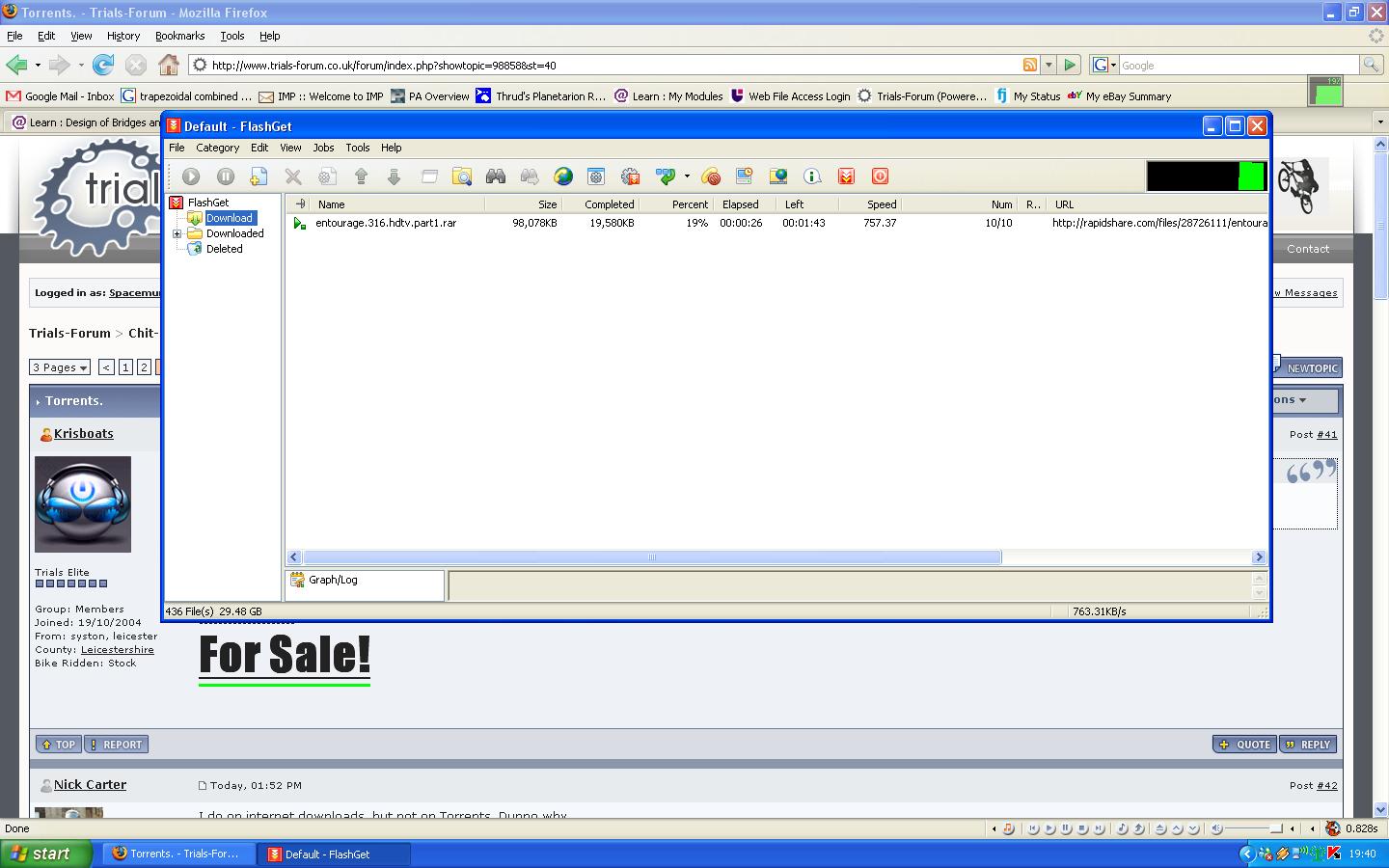
Task: Open FlashGet's Category menu
Action: click(x=218, y=148)
